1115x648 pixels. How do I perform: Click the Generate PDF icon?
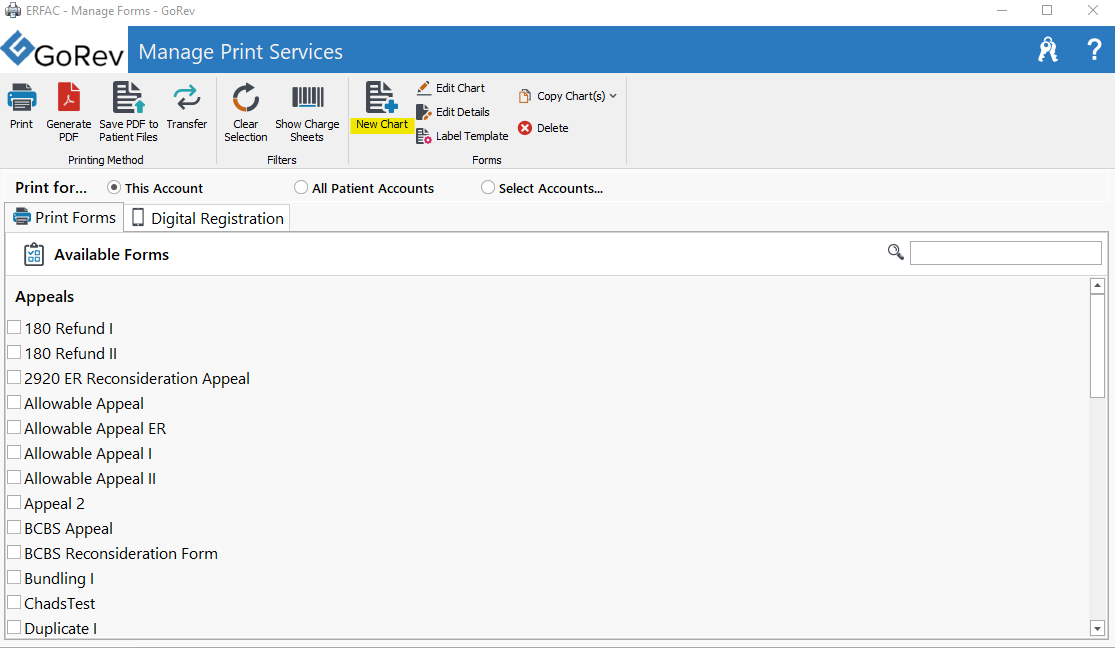(x=69, y=97)
